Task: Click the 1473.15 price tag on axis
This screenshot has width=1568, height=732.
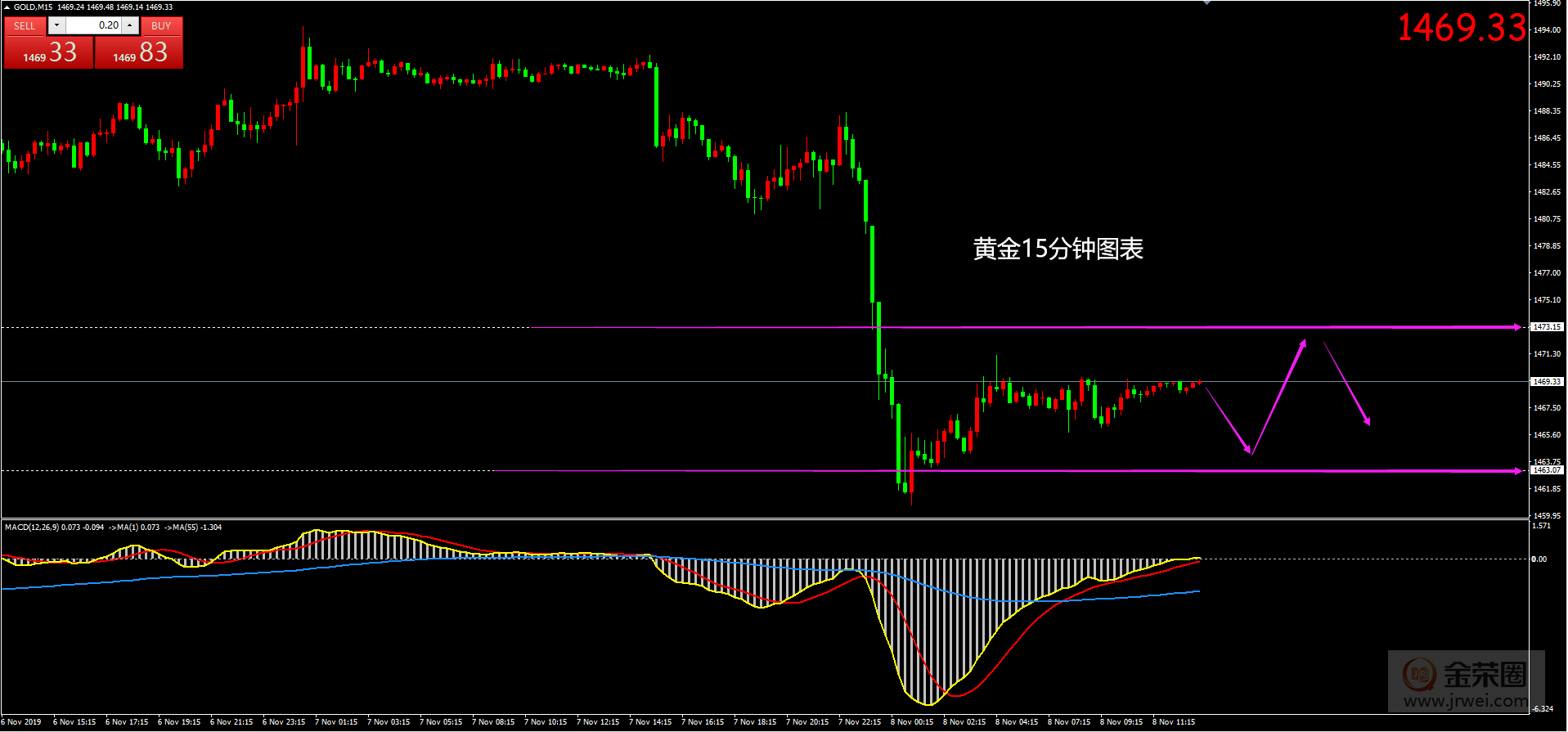Action: pos(1547,327)
